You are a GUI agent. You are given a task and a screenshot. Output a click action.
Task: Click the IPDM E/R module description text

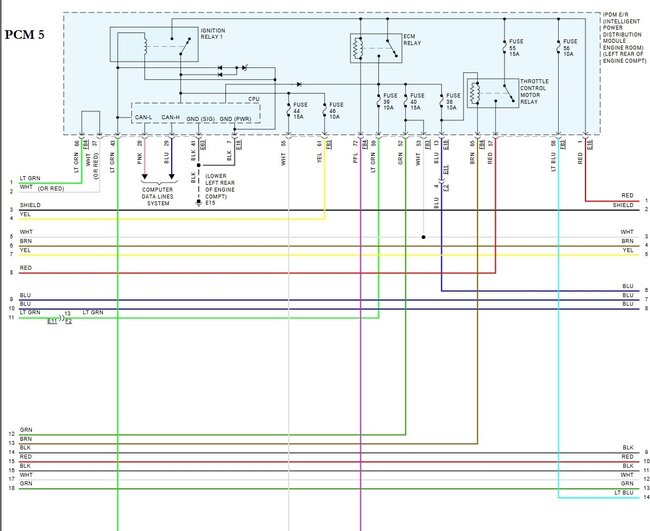pos(624,38)
